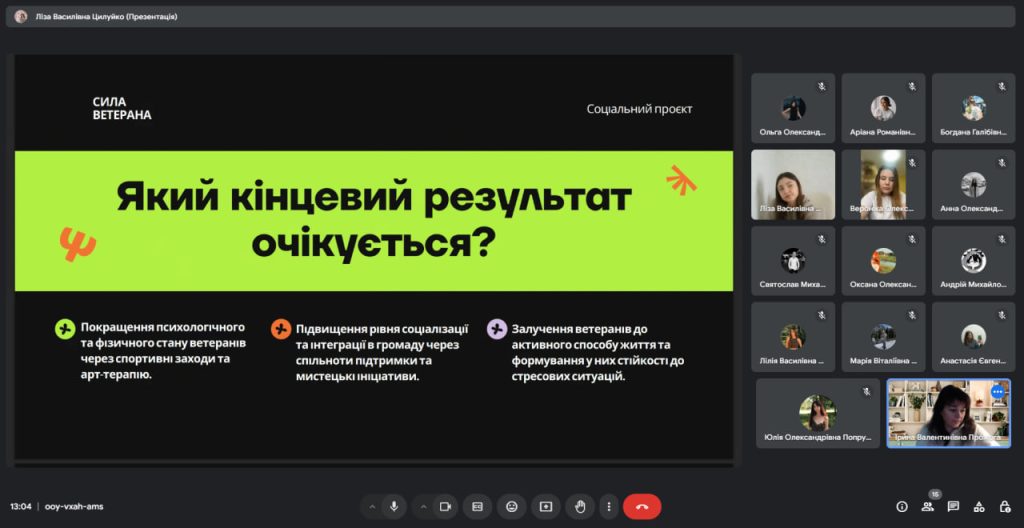Image resolution: width=1024 pixels, height=528 pixels.
Task: Toggle the camera on or off
Action: point(443,507)
